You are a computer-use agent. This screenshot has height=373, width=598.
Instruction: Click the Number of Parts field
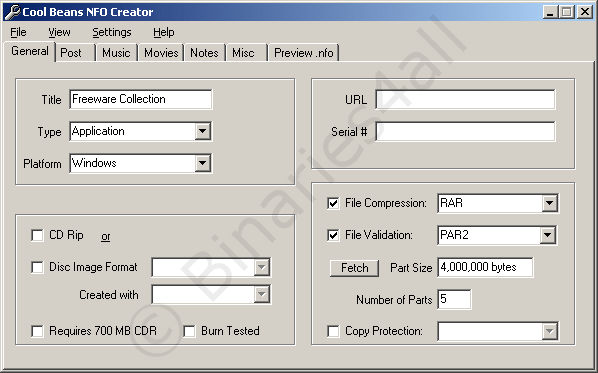[x=454, y=299]
